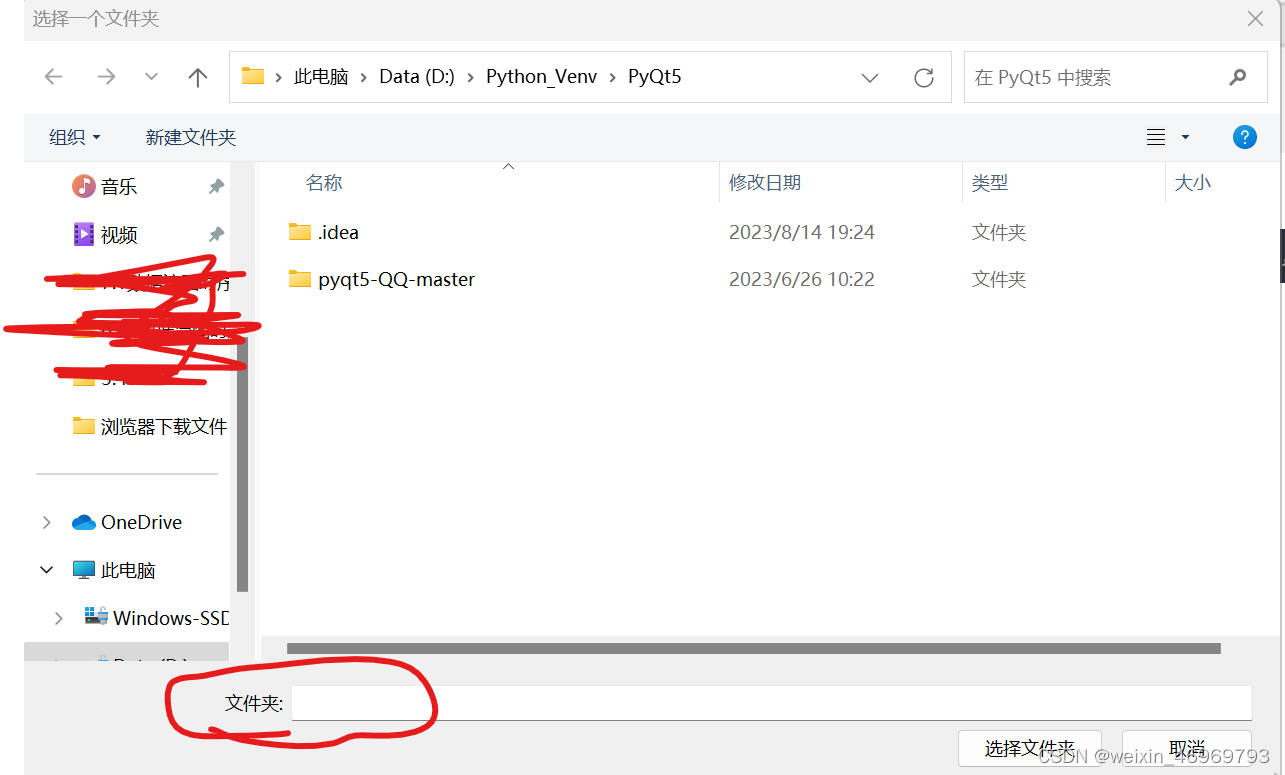Go forward in folder history
1285x775 pixels.
click(106, 77)
